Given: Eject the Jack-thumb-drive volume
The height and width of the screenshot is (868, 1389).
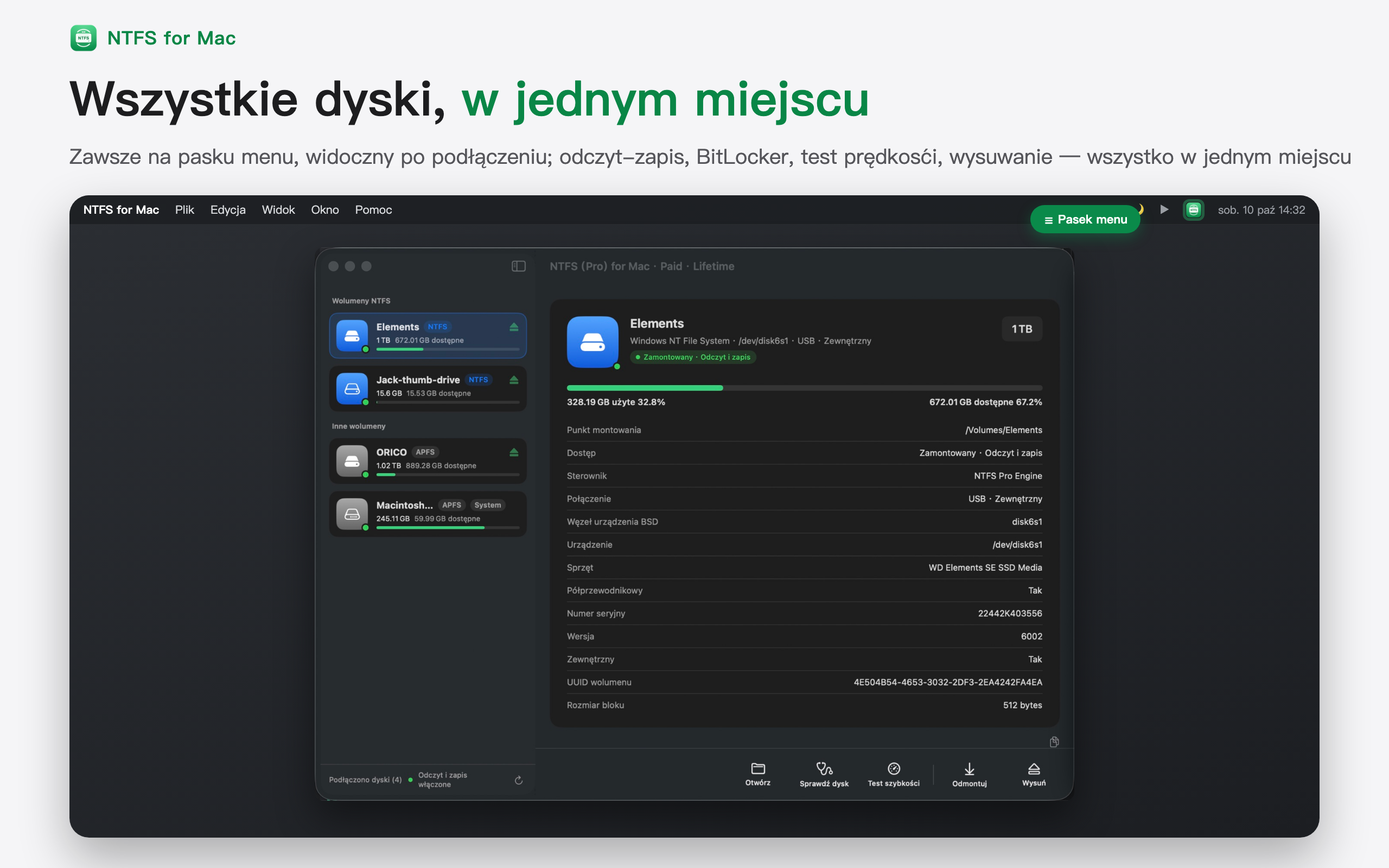Looking at the screenshot, I should coord(514,380).
